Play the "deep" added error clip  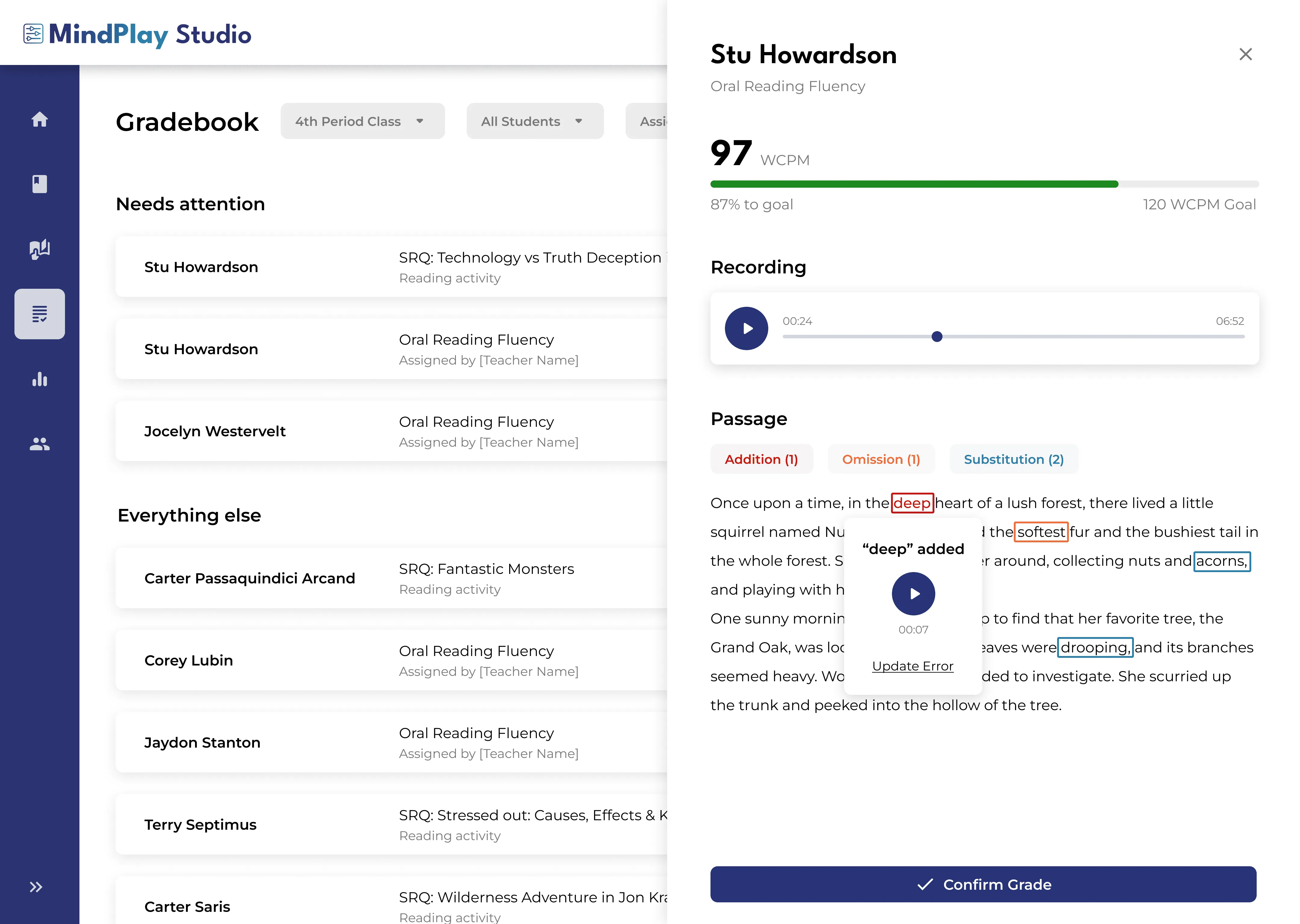pos(913,593)
